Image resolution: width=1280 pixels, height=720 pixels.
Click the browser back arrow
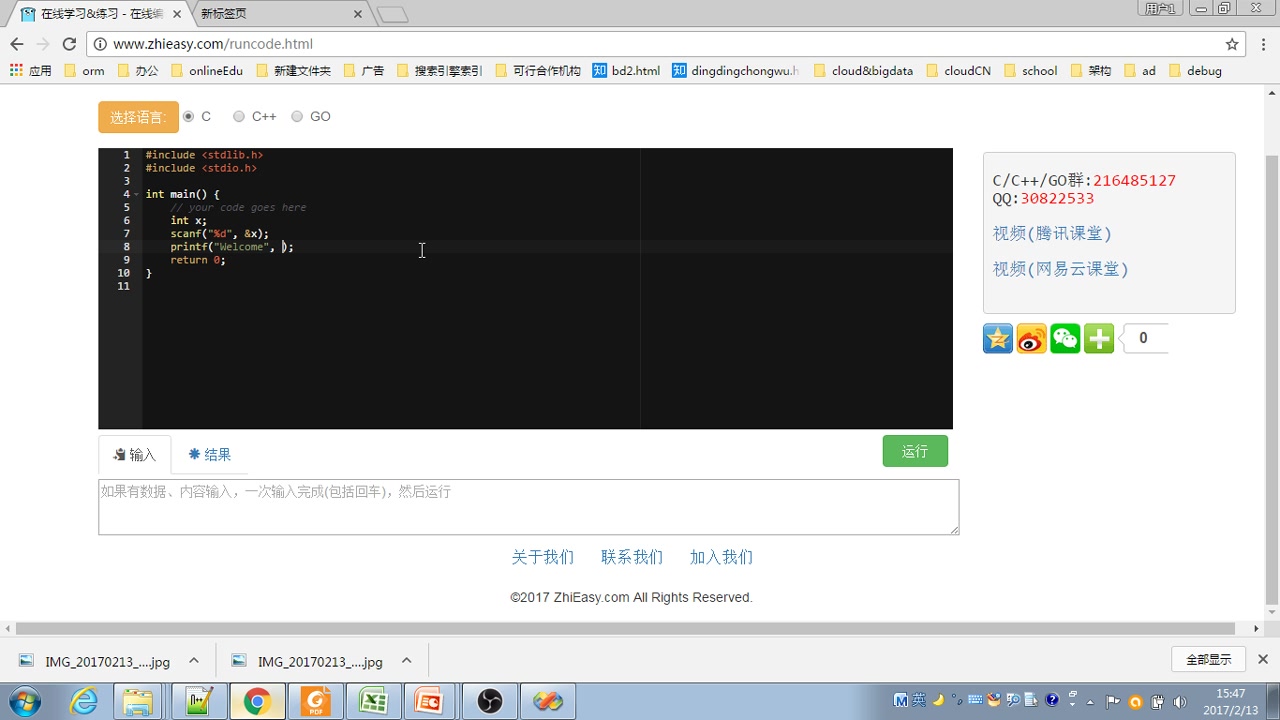(x=16, y=44)
